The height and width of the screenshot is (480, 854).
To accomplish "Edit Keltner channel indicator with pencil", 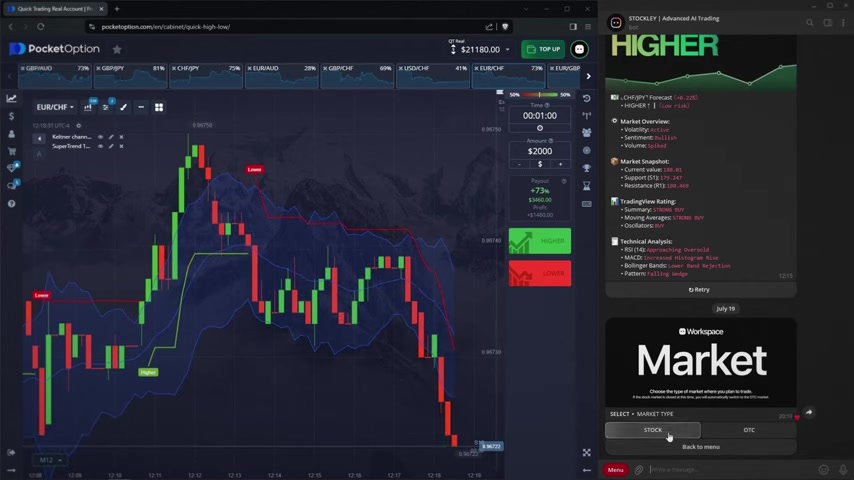I will [111, 137].
